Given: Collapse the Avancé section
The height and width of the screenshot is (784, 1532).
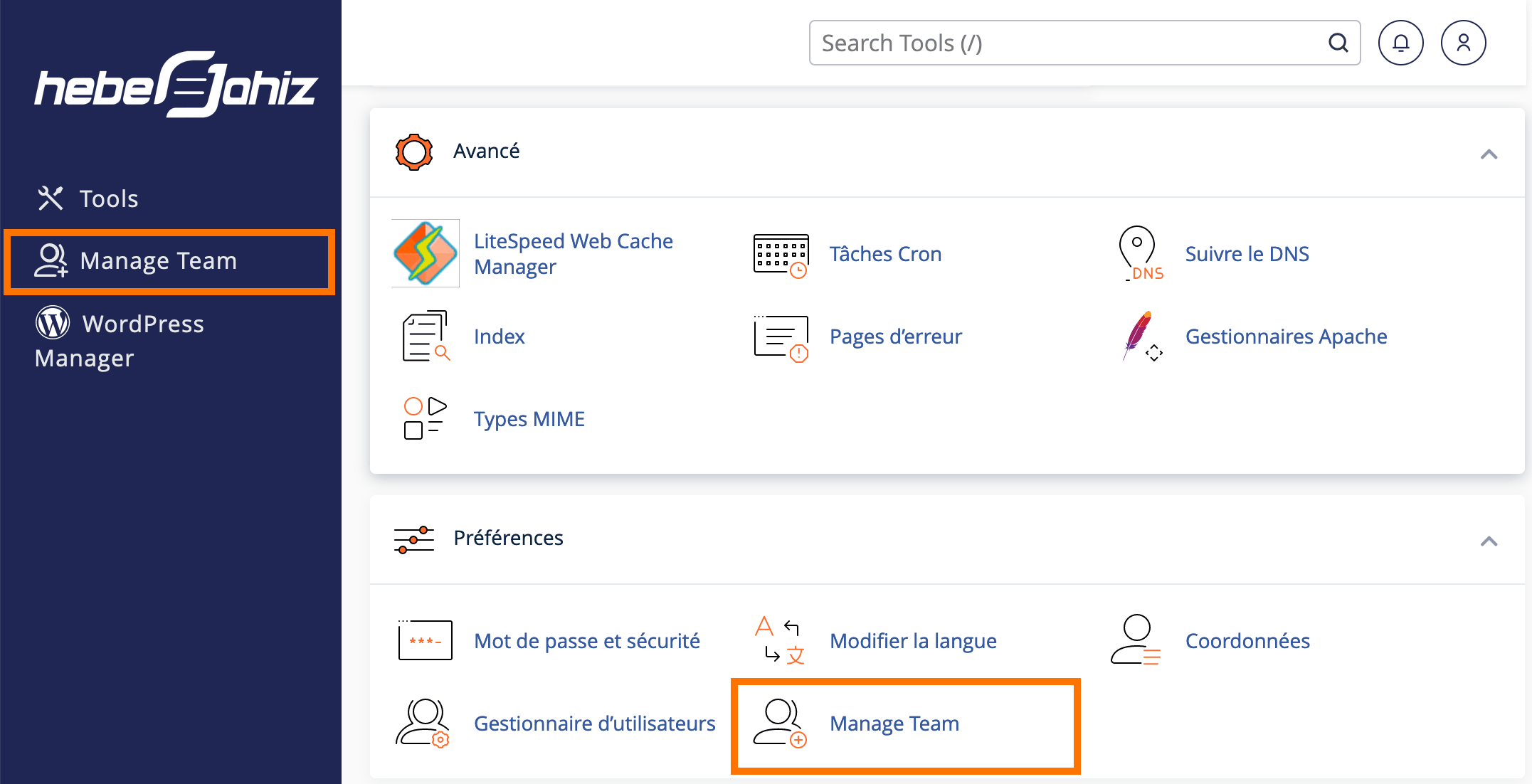Looking at the screenshot, I should click(1489, 154).
